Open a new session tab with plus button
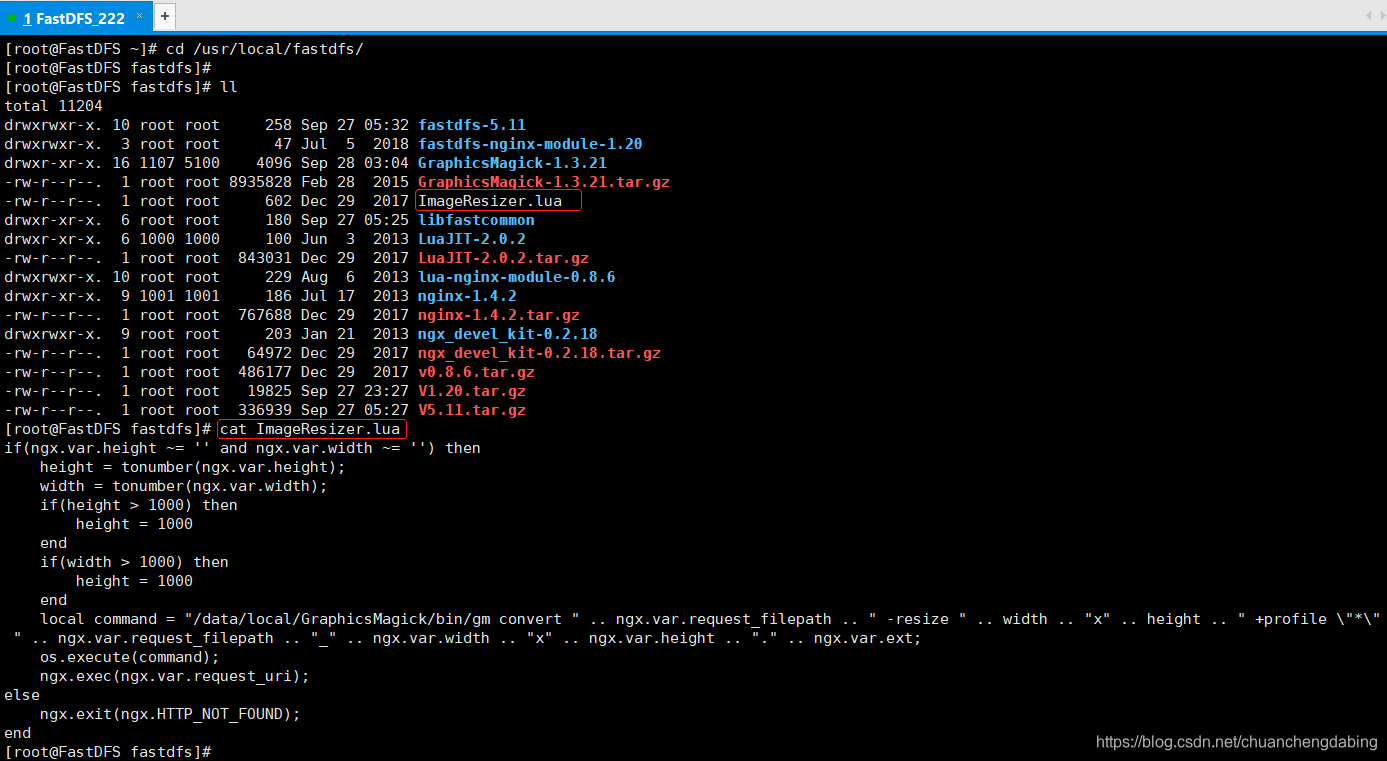 pos(165,17)
